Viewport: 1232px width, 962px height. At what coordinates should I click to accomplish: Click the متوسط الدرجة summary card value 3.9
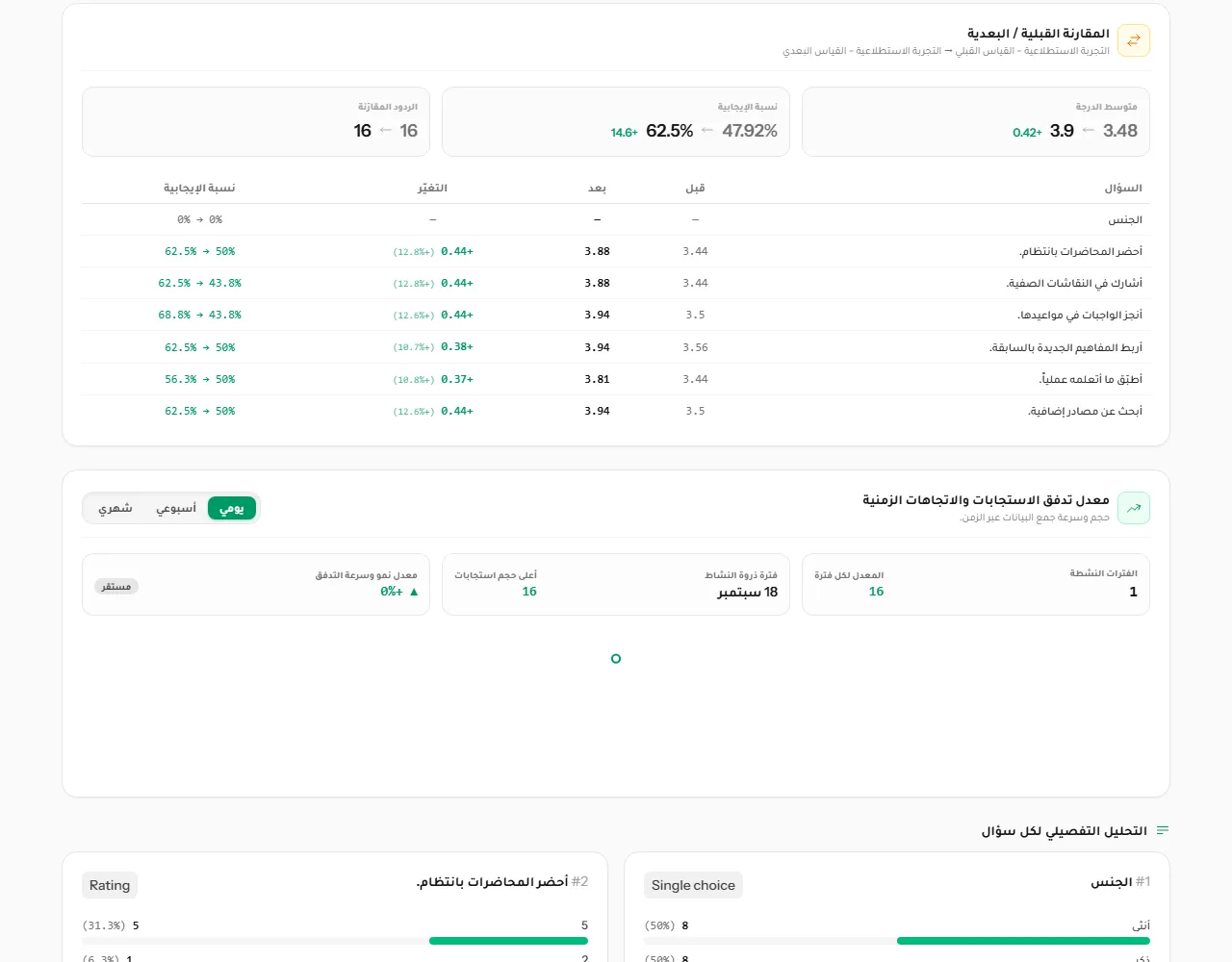1062,131
